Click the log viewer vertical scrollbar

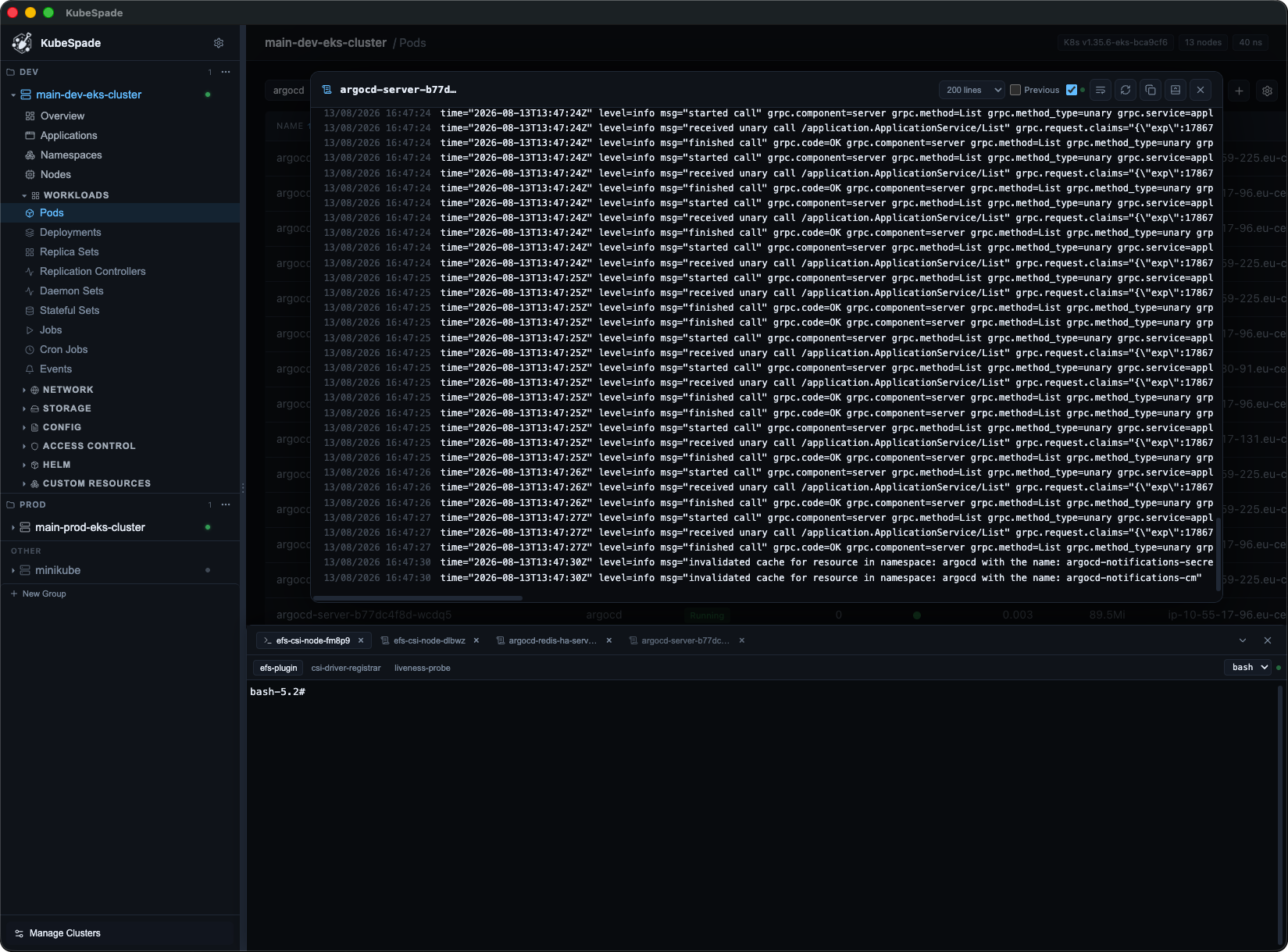[1218, 554]
